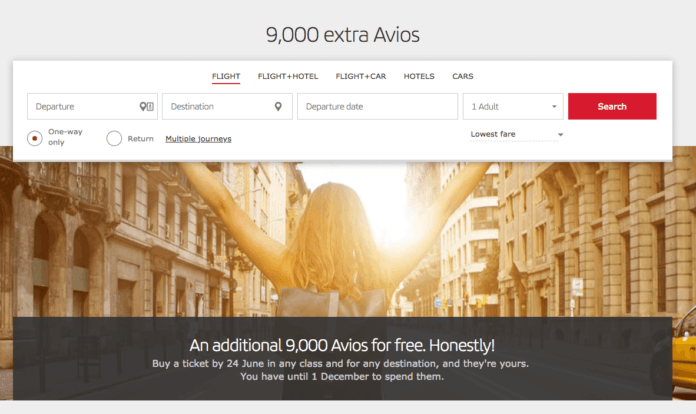Click the Lowest fare dropdown arrow
Viewport: 696px width, 414px height.
561,134
